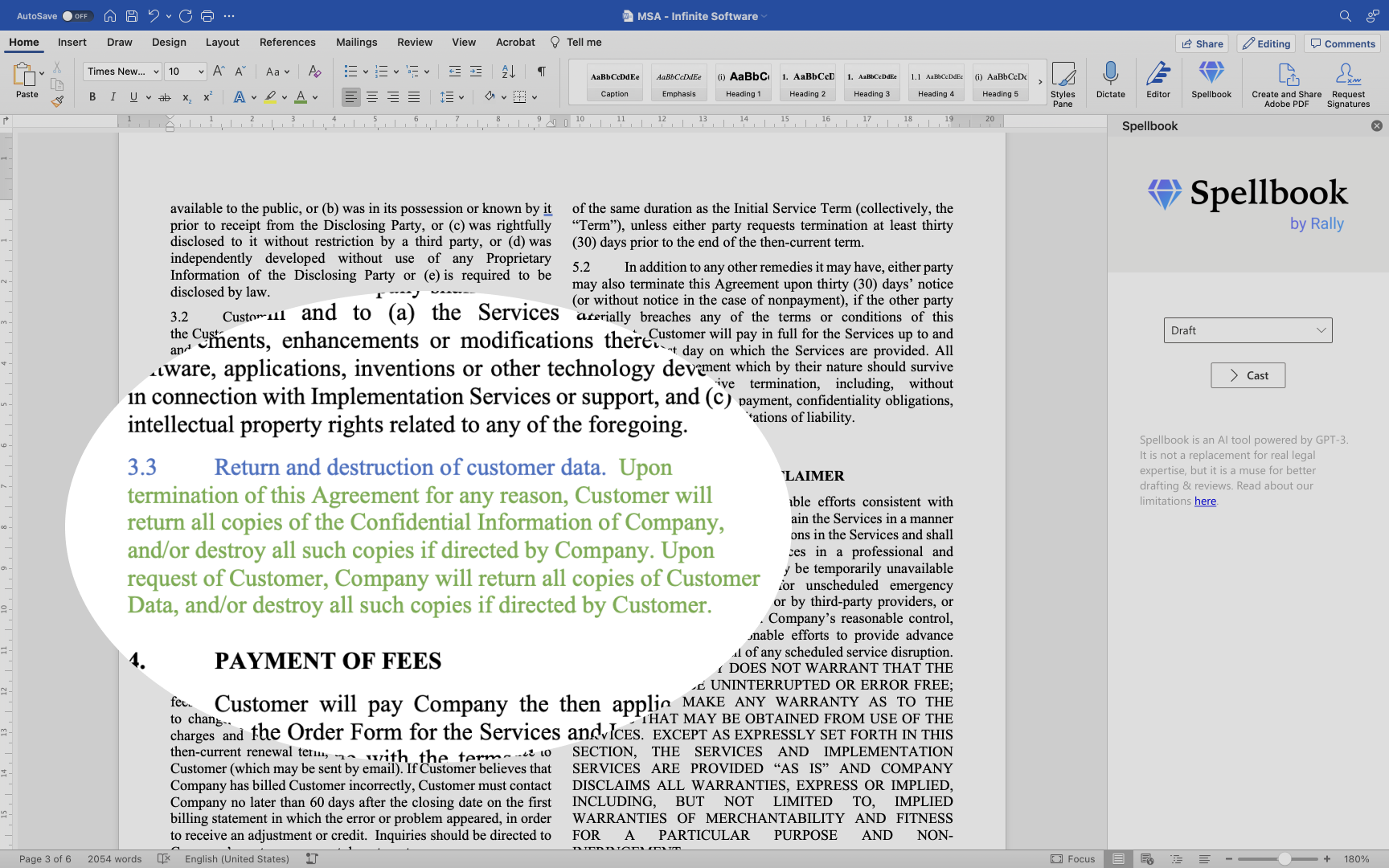
Task: Switch to the References ribbon tab
Action: [x=287, y=42]
